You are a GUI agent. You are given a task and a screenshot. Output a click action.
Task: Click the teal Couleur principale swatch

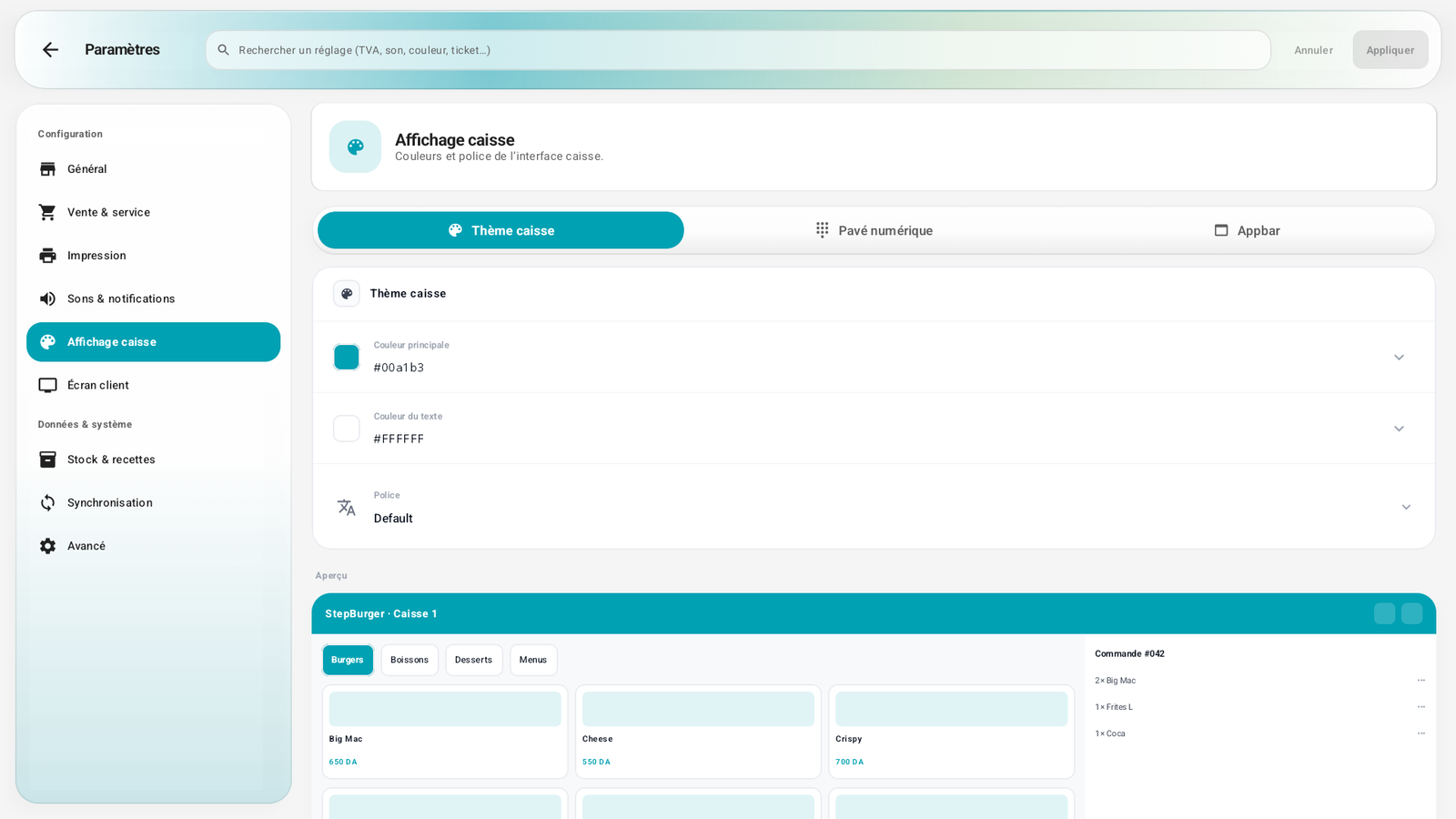[x=347, y=357]
